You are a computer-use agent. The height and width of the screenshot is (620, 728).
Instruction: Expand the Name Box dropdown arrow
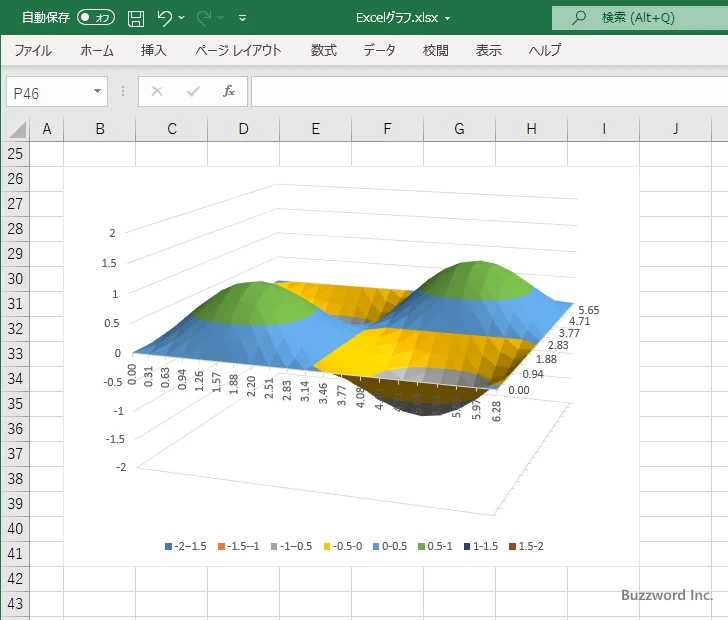click(98, 91)
